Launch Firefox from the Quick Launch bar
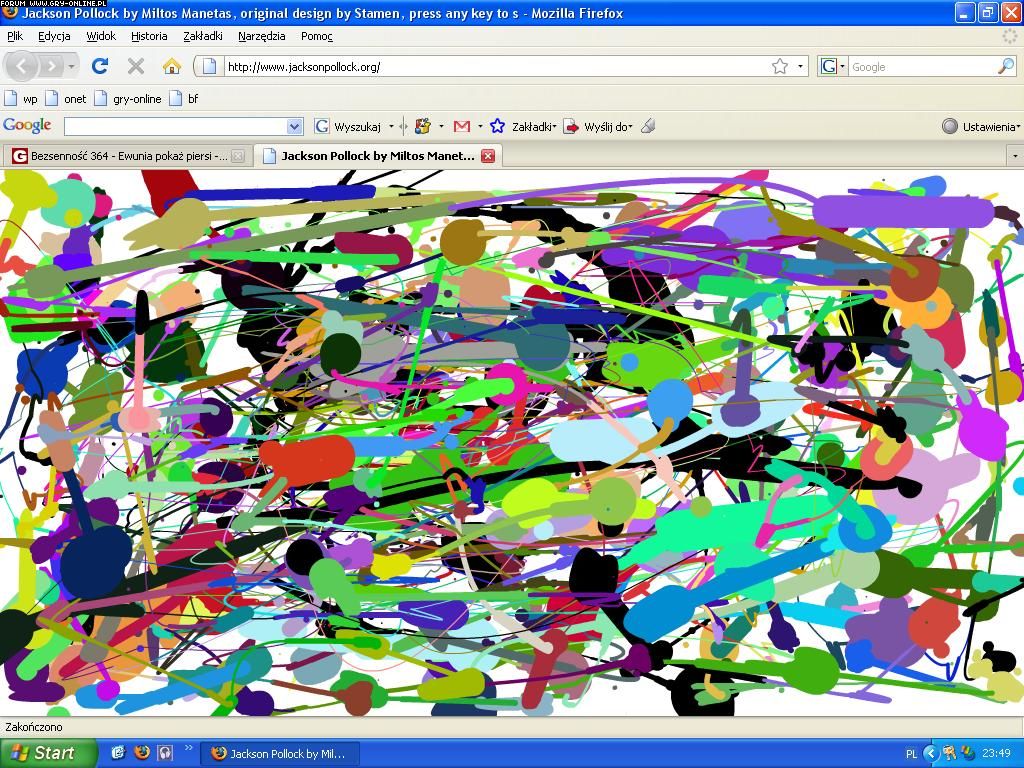This screenshot has width=1024, height=768. (x=142, y=753)
